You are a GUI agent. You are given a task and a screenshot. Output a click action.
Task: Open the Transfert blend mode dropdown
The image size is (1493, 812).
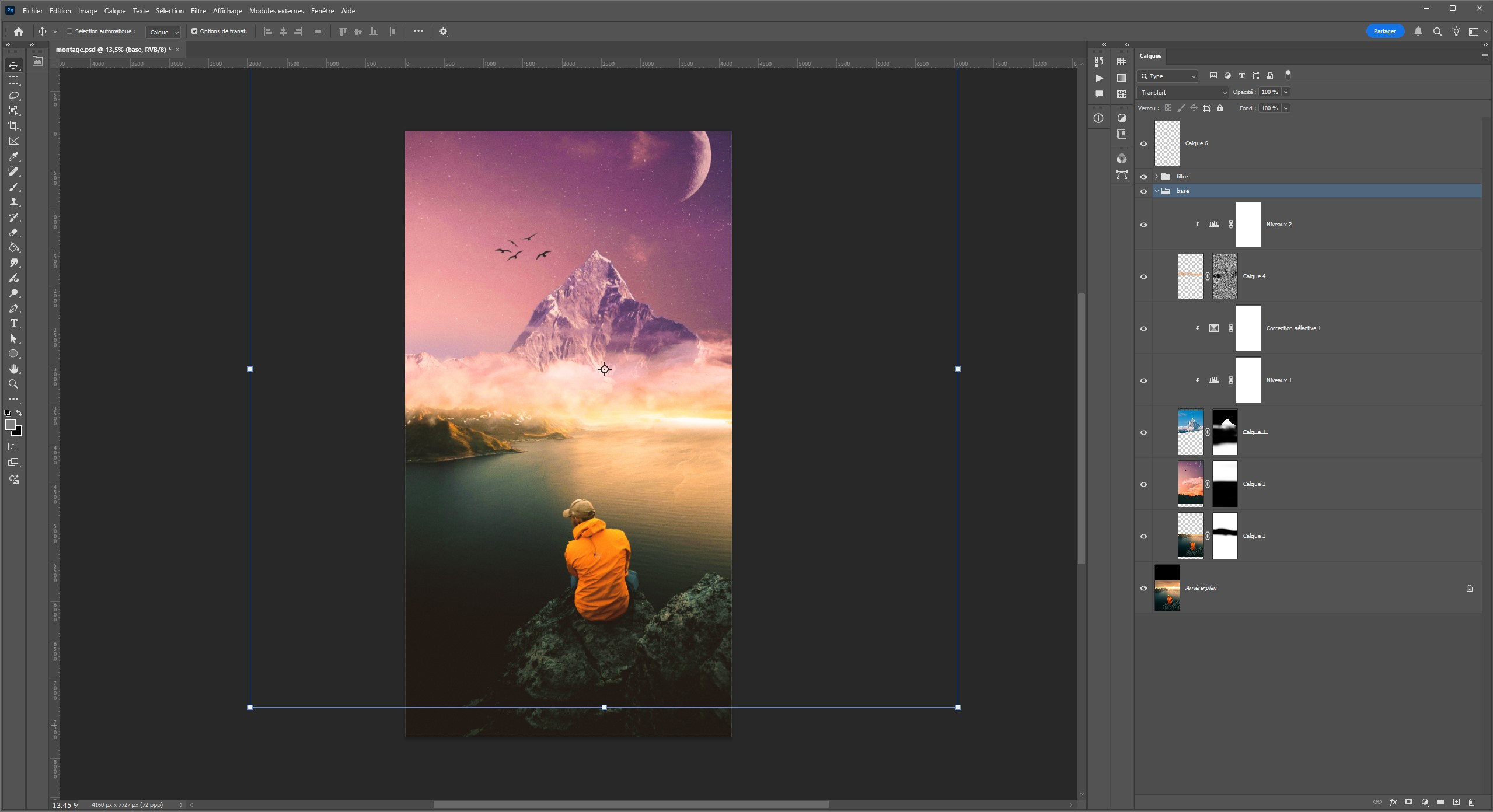coord(1182,92)
